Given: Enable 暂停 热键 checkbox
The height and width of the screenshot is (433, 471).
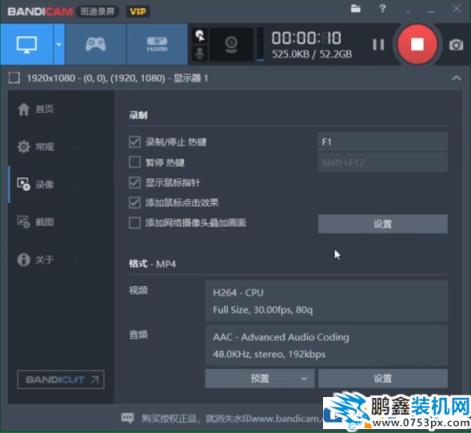Looking at the screenshot, I should pyautogui.click(x=135, y=162).
